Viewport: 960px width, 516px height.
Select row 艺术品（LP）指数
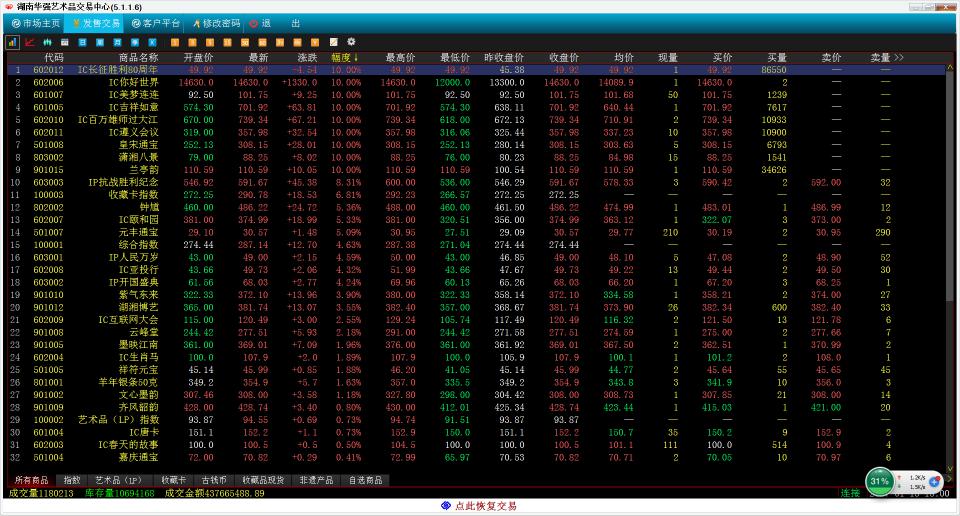pos(476,419)
